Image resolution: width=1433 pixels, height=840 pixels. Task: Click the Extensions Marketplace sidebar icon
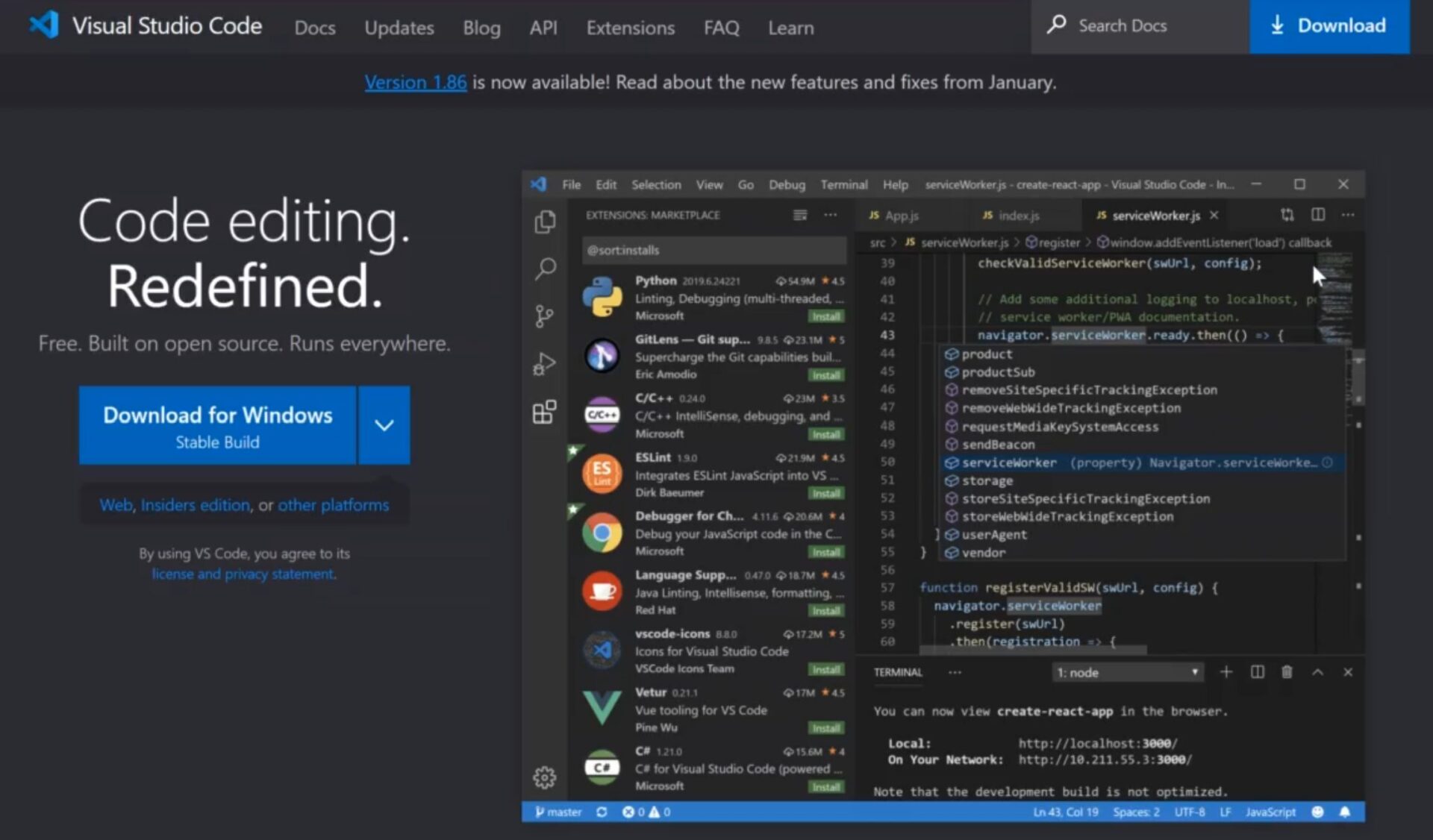tap(545, 412)
